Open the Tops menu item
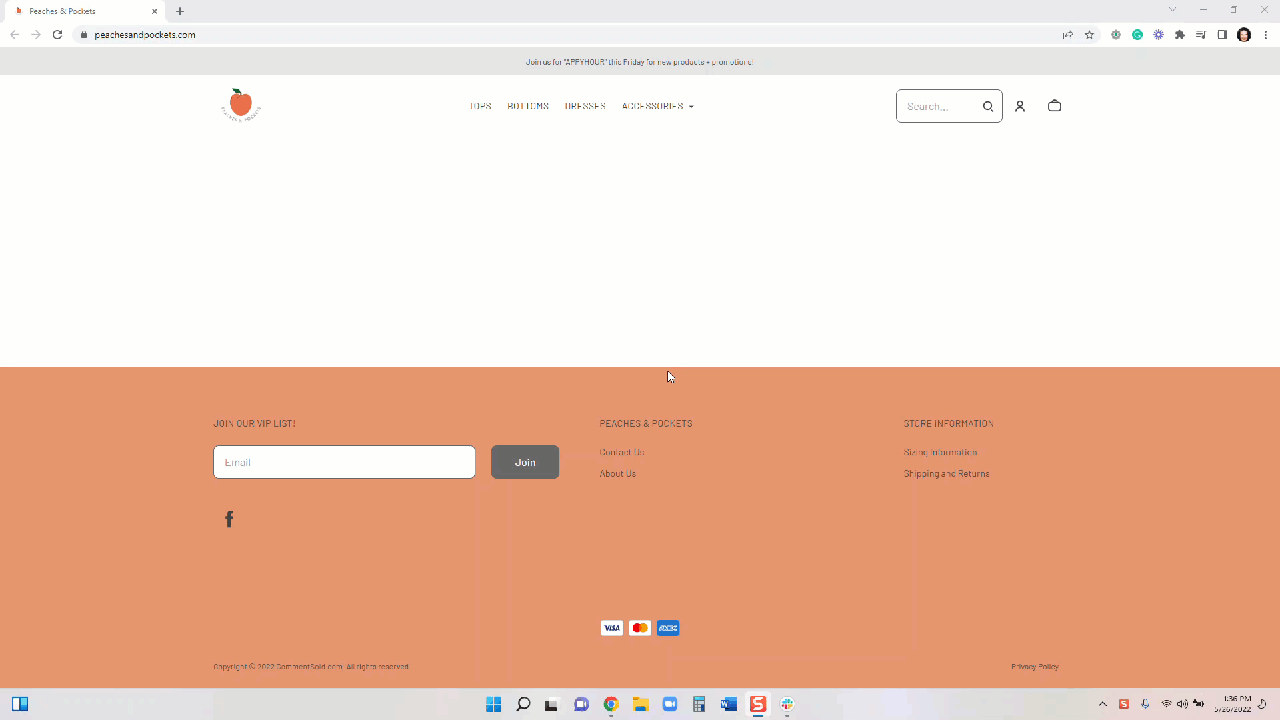This screenshot has width=1280, height=720. tap(480, 106)
